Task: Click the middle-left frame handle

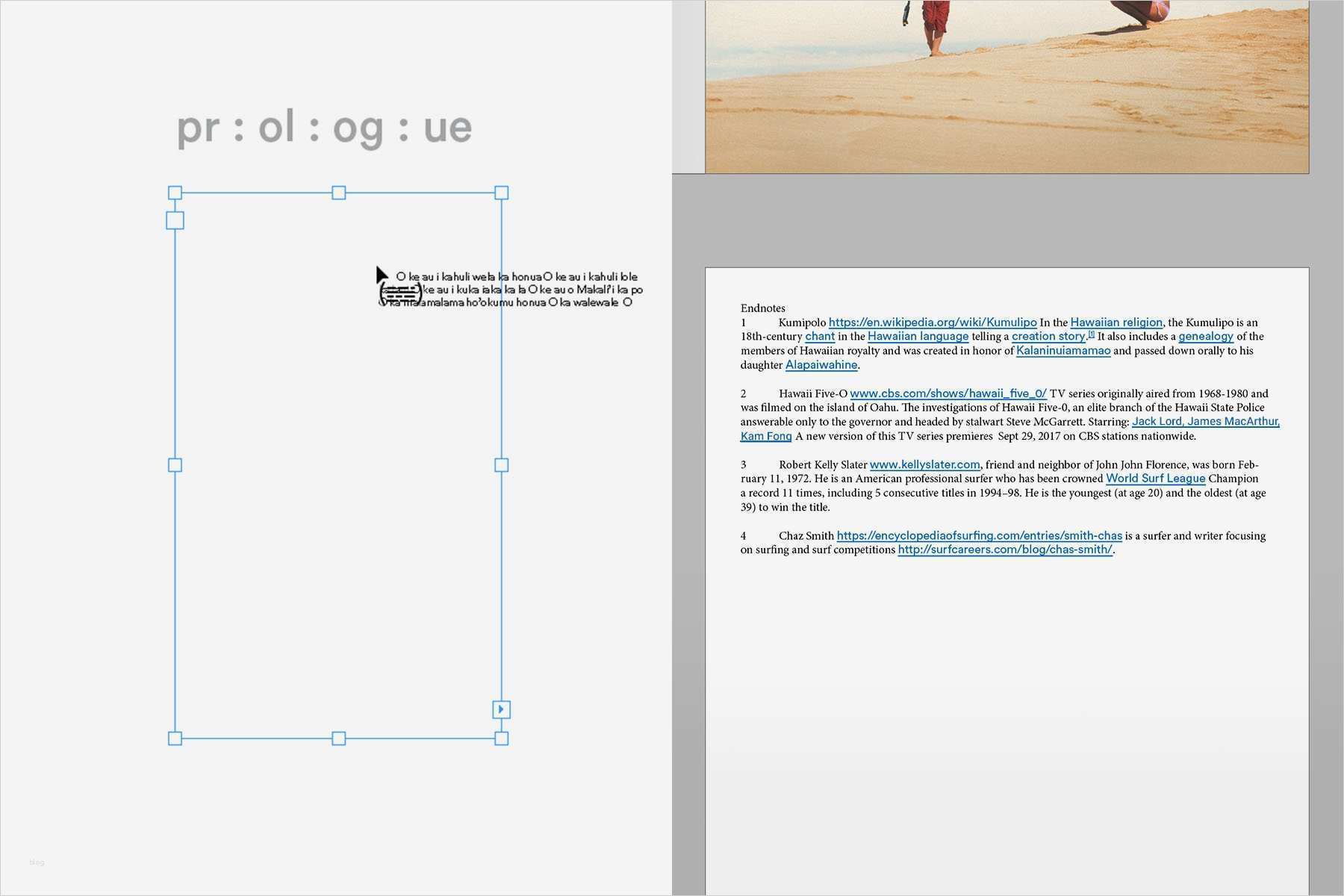Action: 175,464
